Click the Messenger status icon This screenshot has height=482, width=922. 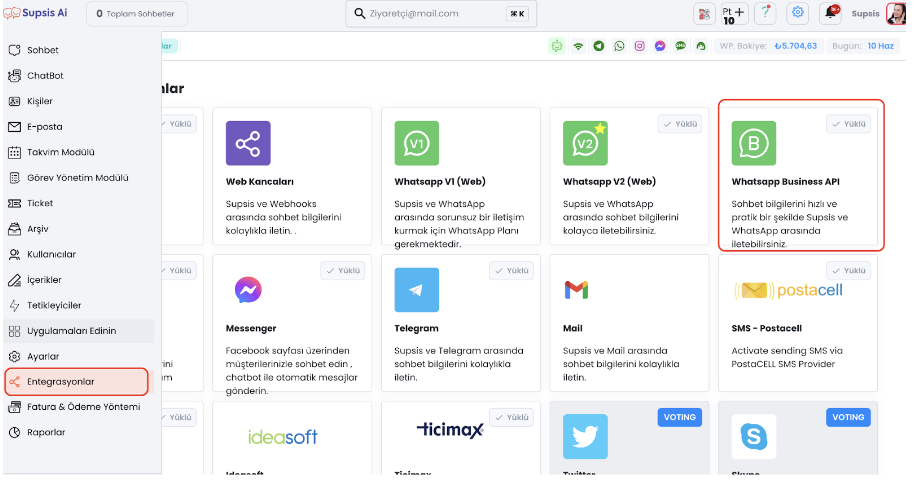coord(660,46)
